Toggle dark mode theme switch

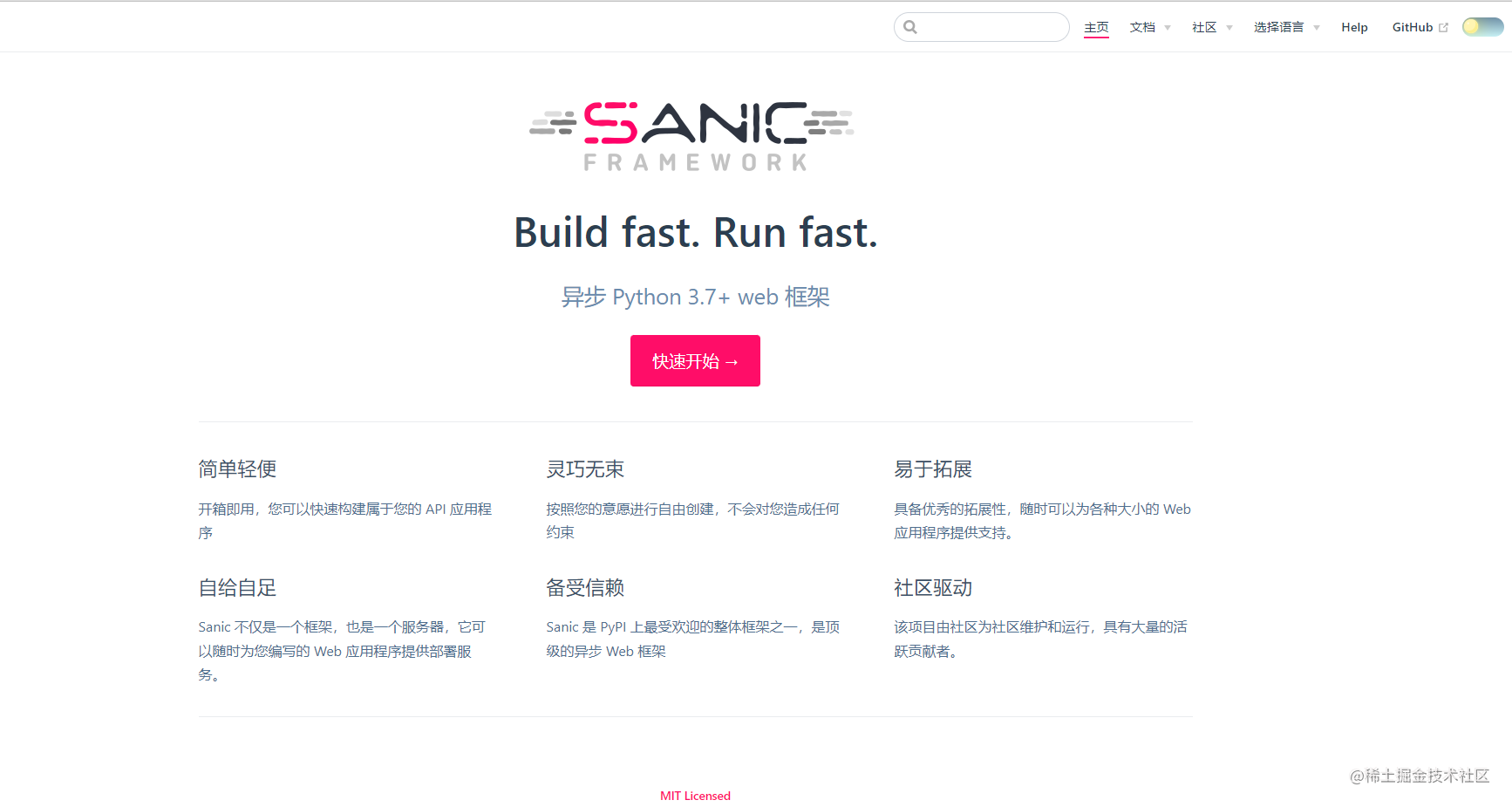click(1482, 27)
